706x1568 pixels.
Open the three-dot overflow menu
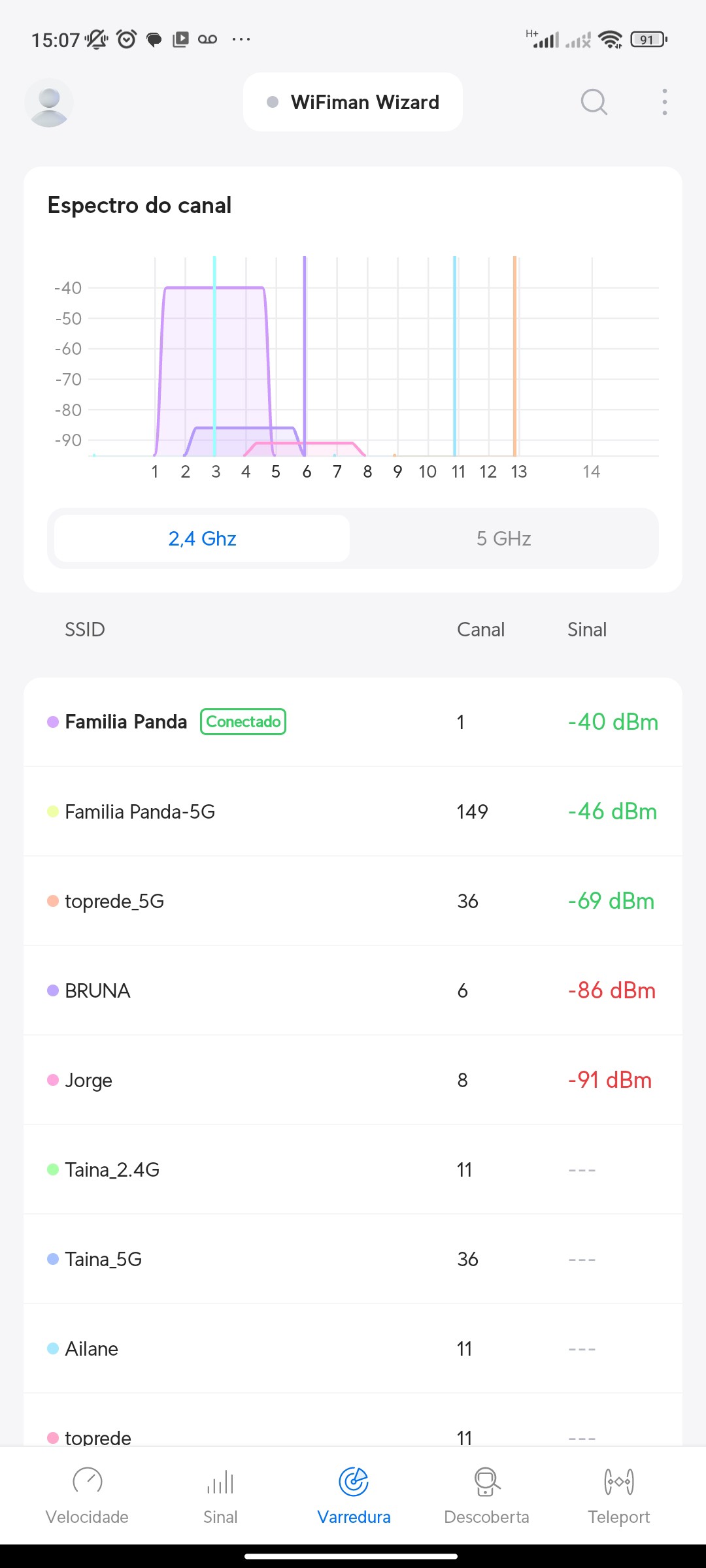664,102
